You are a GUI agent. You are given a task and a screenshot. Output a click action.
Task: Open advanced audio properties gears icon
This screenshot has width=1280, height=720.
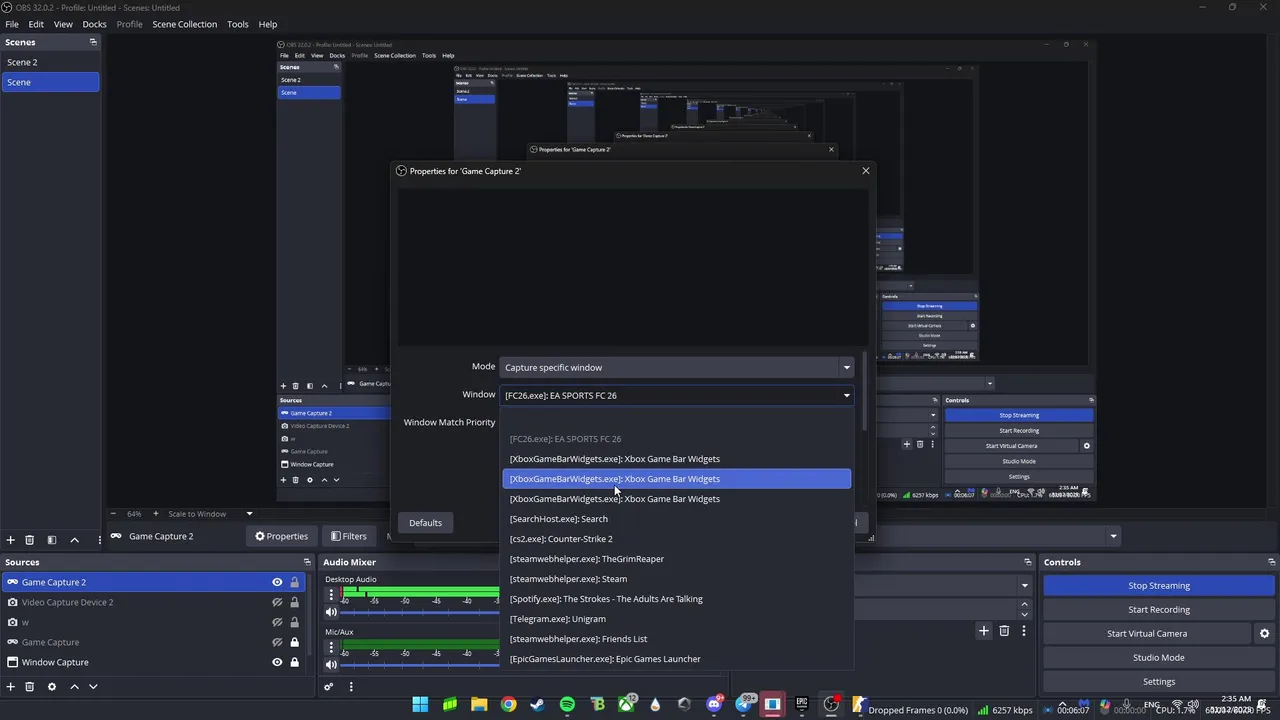[328, 687]
